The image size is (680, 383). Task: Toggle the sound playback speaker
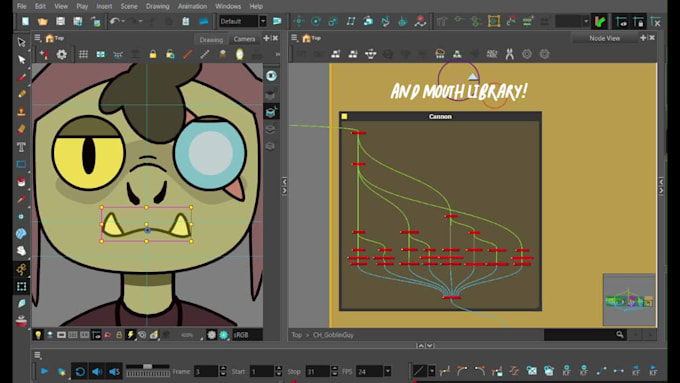(x=97, y=371)
